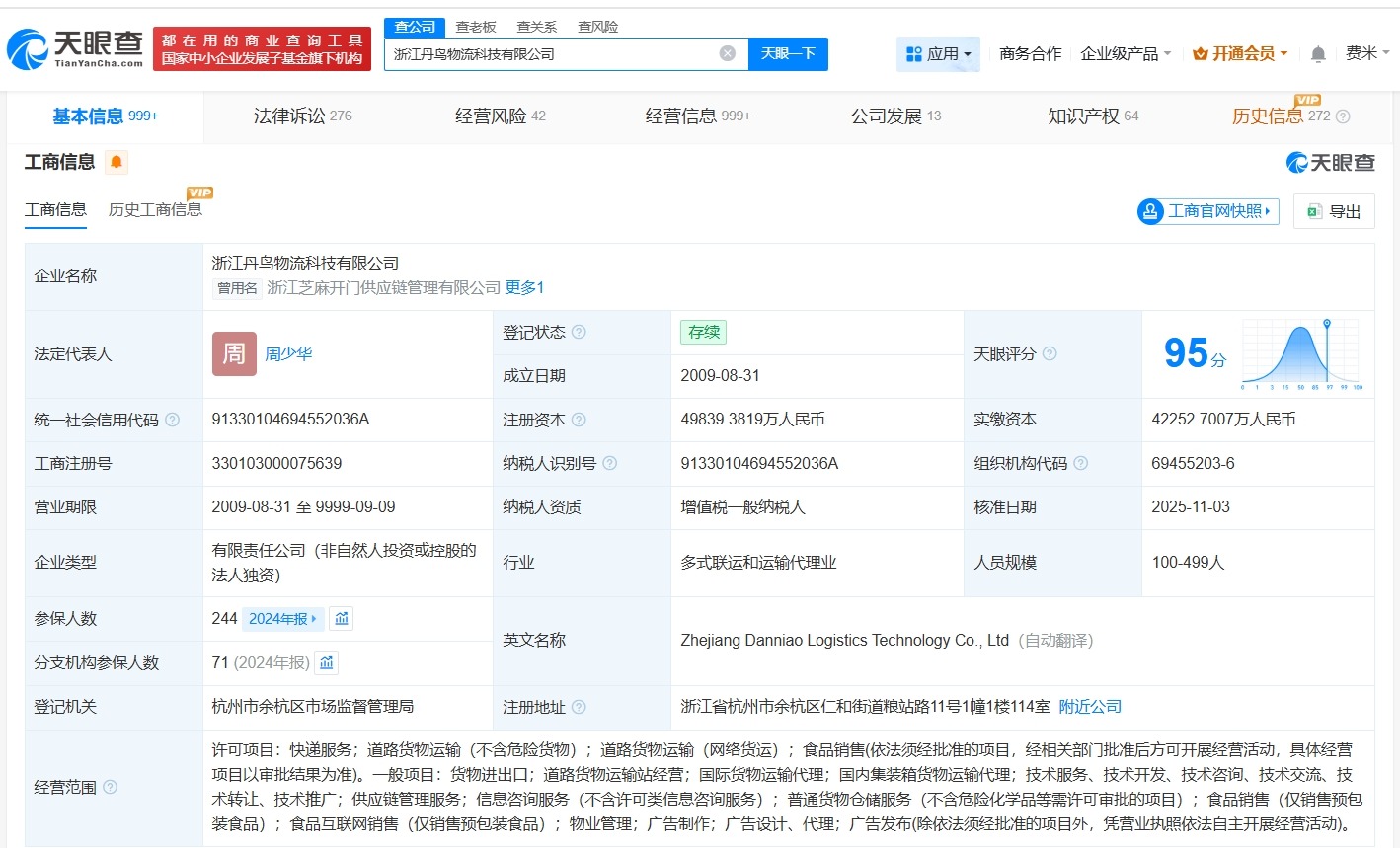Clear the search box via X icon
1400x848 pixels.
point(727,53)
